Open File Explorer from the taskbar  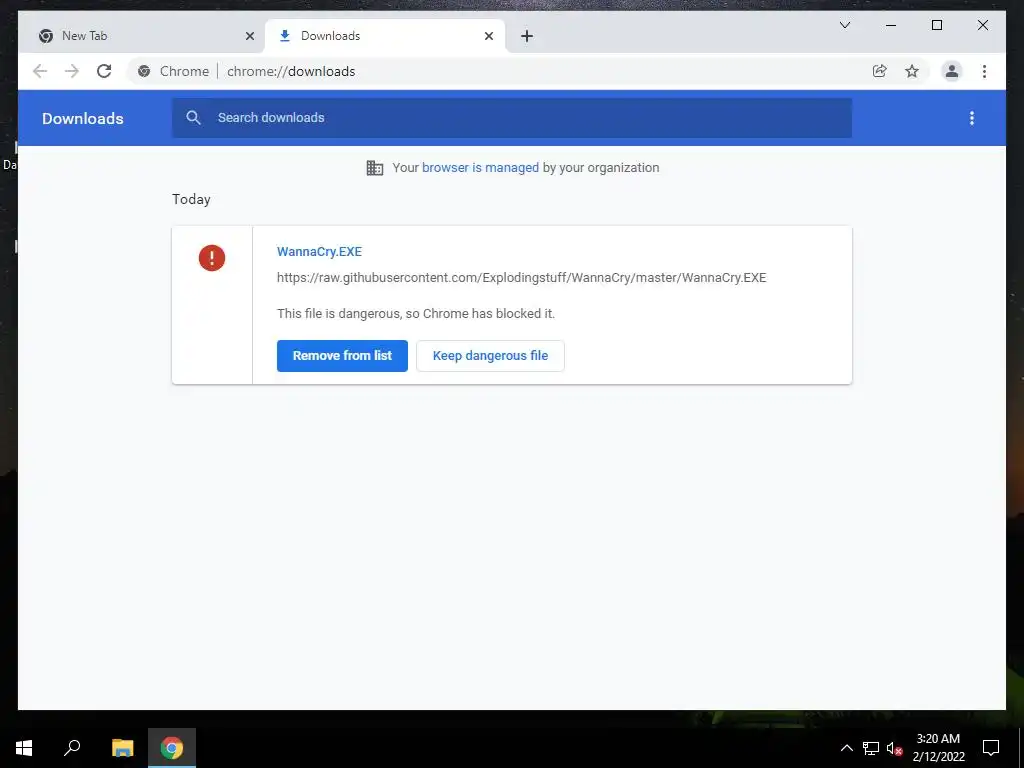click(122, 748)
